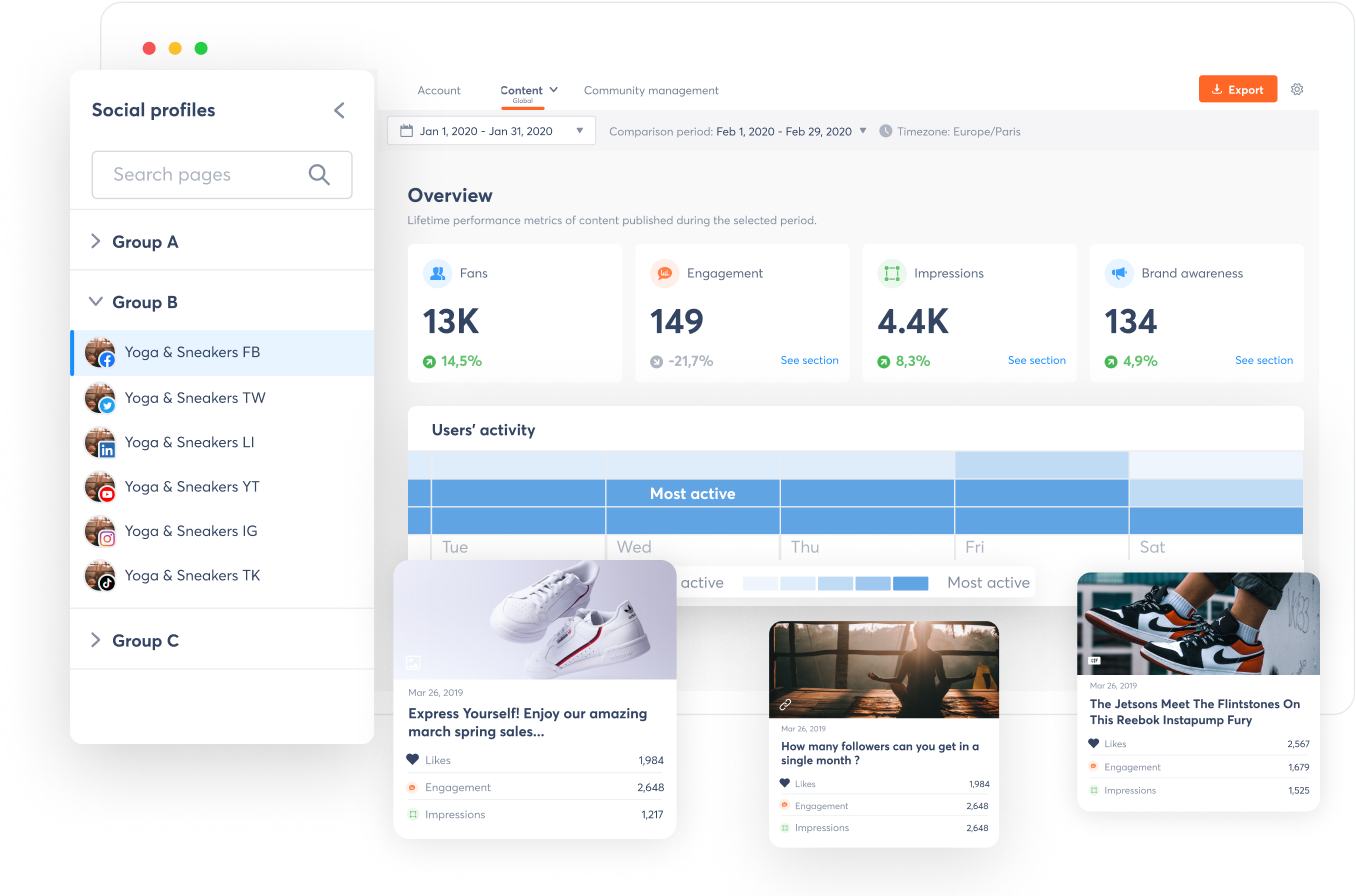Click the Engagement speech-bubble icon
The image size is (1356, 896).
tap(663, 272)
